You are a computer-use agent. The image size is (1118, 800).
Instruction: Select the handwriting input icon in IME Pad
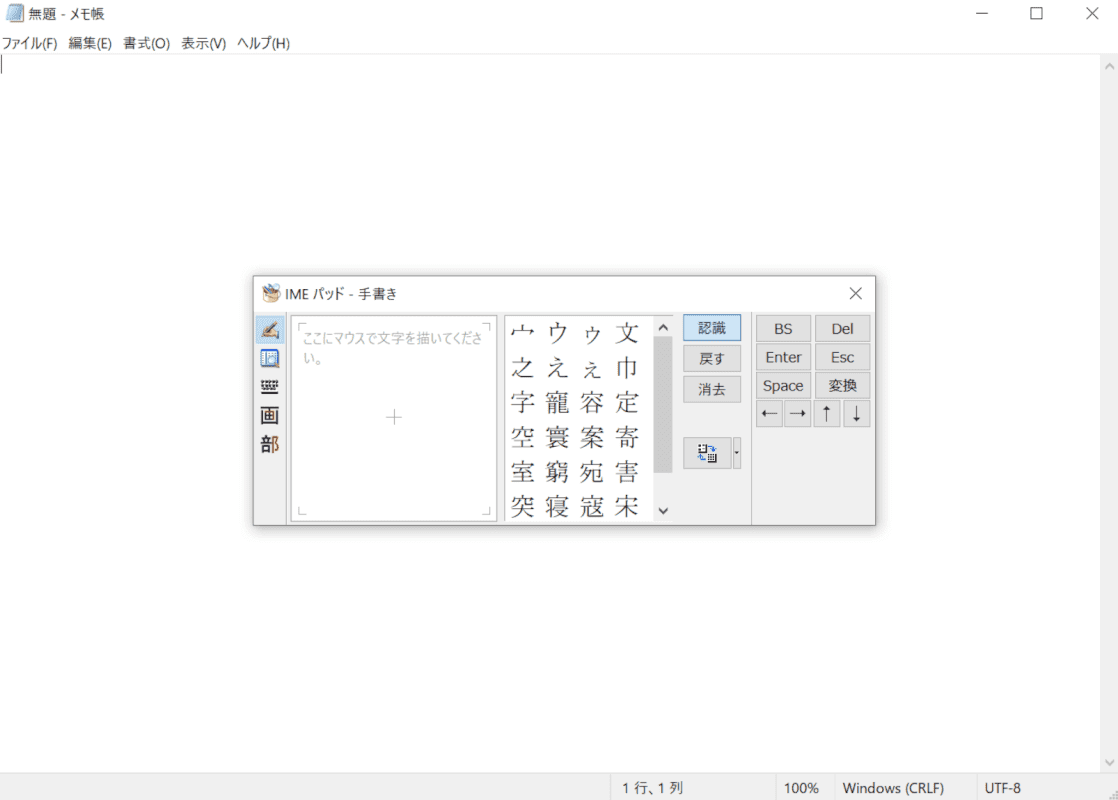pos(270,329)
